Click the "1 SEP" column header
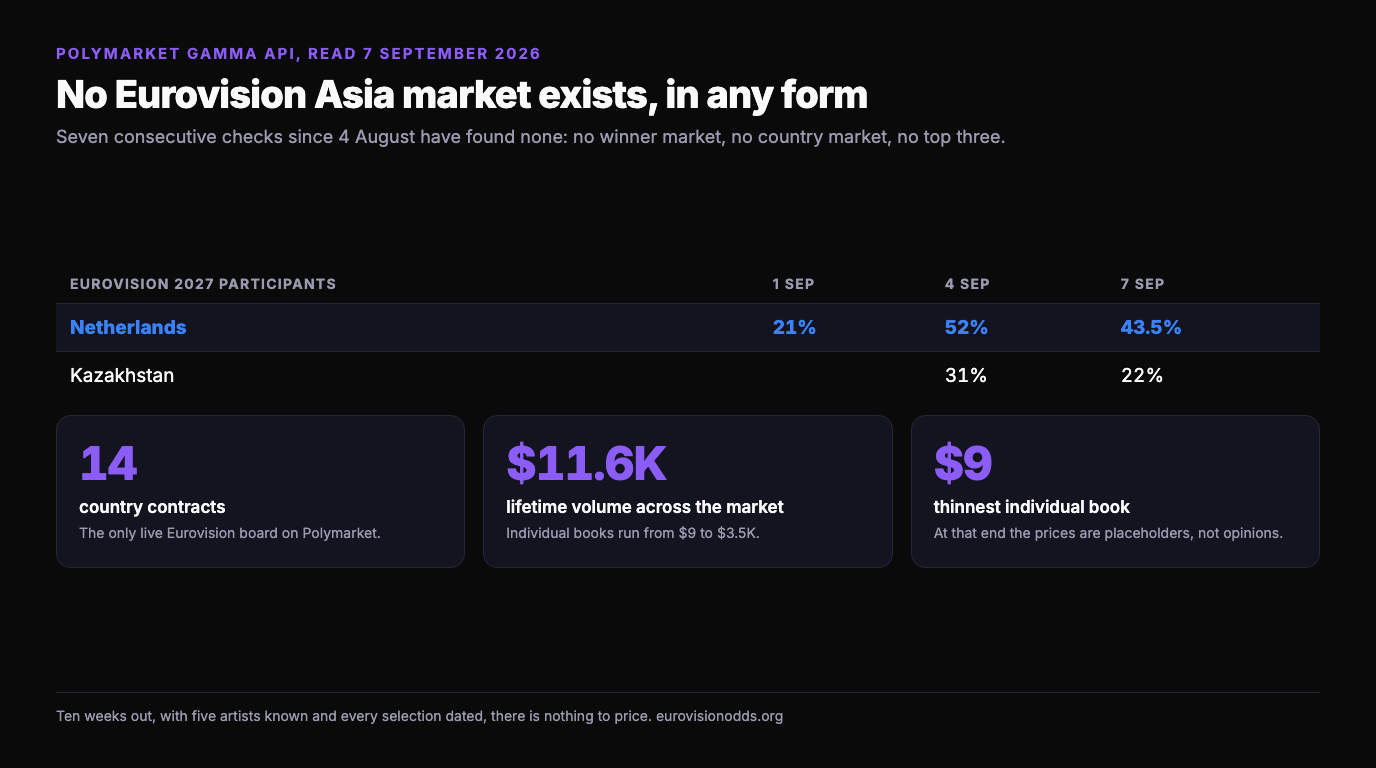The width and height of the screenshot is (1376, 768). [793, 284]
